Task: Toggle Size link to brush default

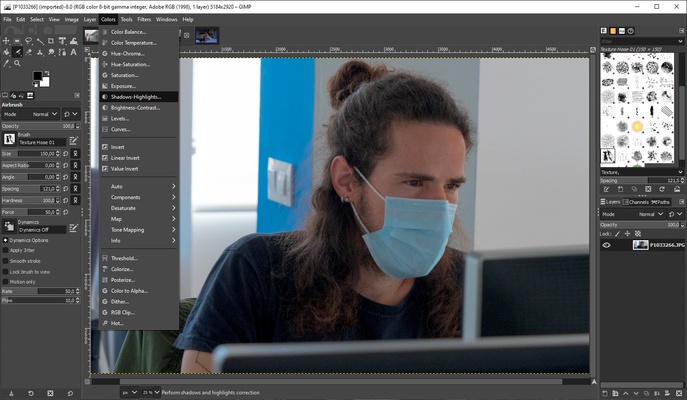Action: [x=75, y=154]
